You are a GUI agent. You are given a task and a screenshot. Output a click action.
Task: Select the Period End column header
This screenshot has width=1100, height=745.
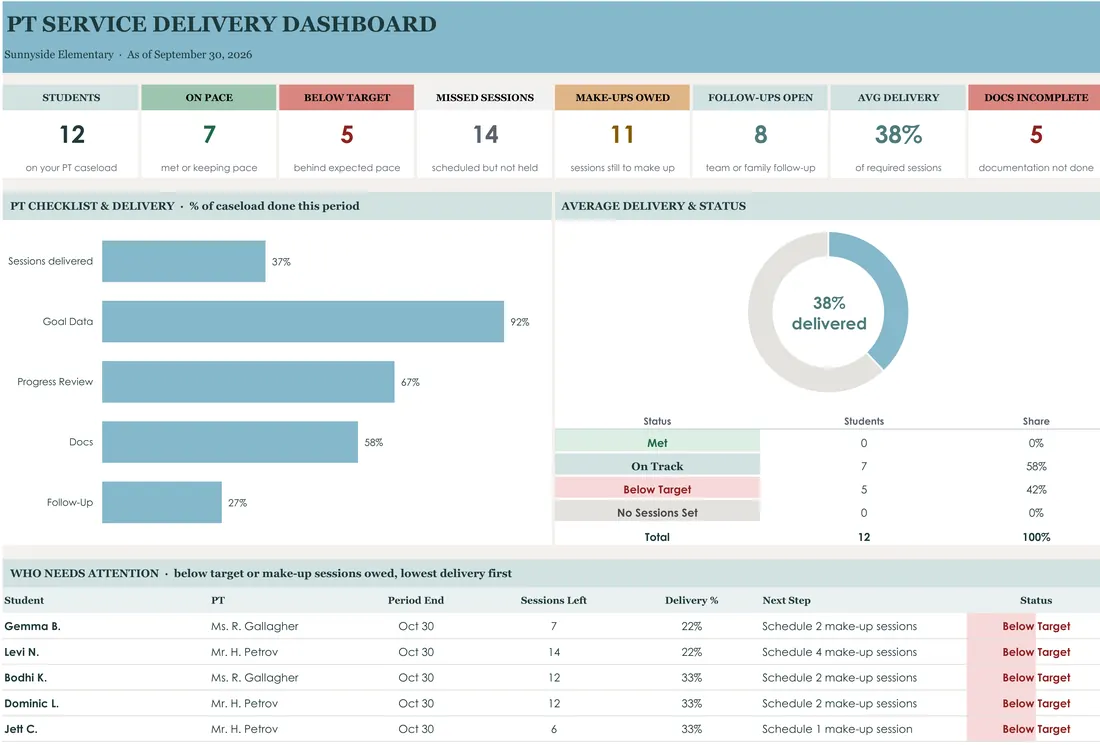[416, 600]
